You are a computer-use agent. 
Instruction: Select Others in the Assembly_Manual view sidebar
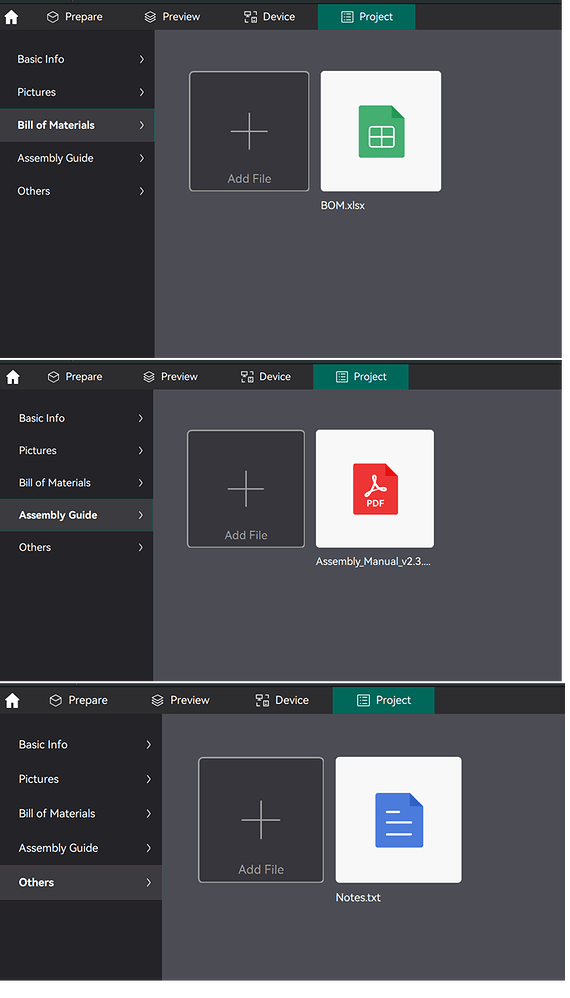76,548
